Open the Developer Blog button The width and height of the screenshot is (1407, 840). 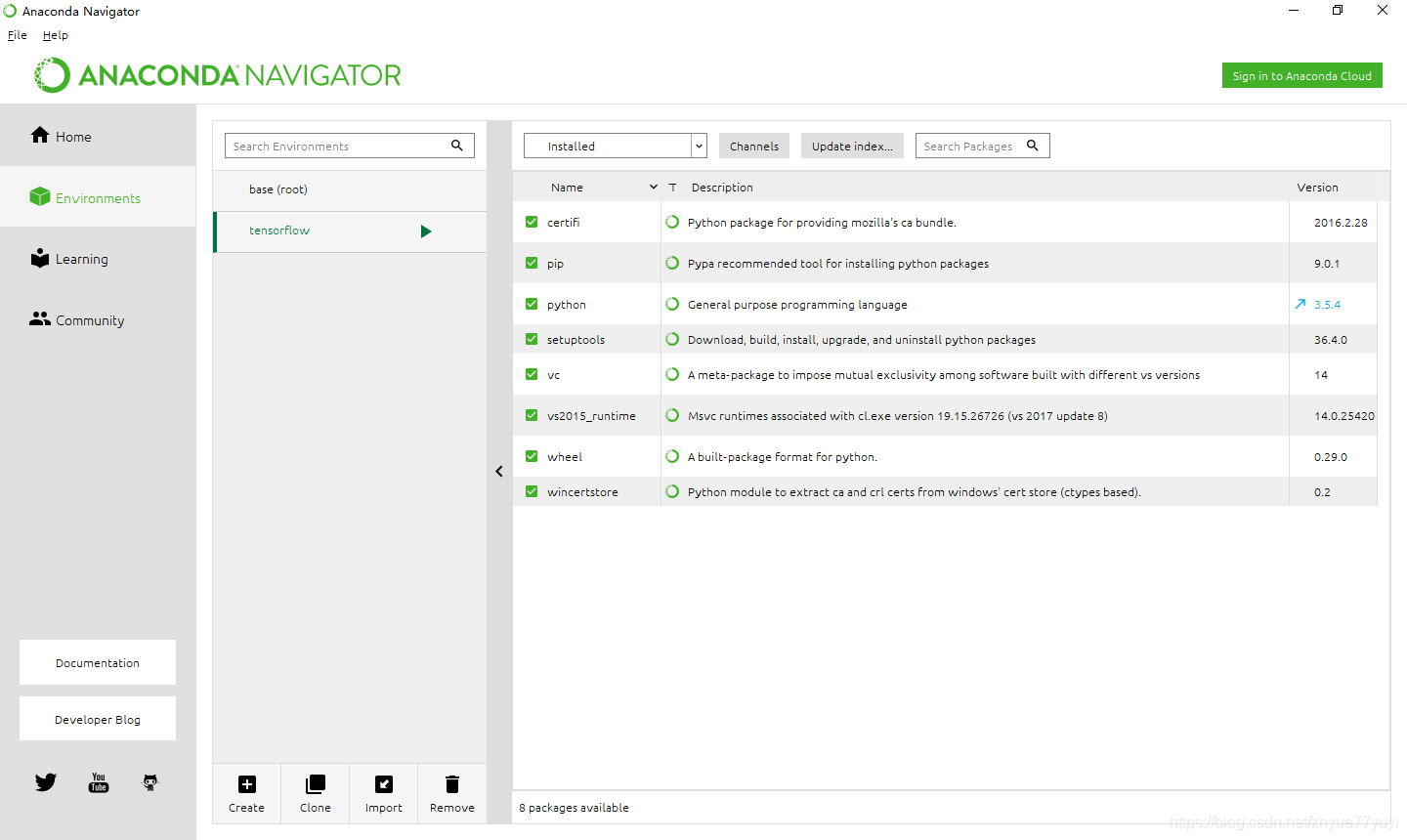tap(98, 719)
